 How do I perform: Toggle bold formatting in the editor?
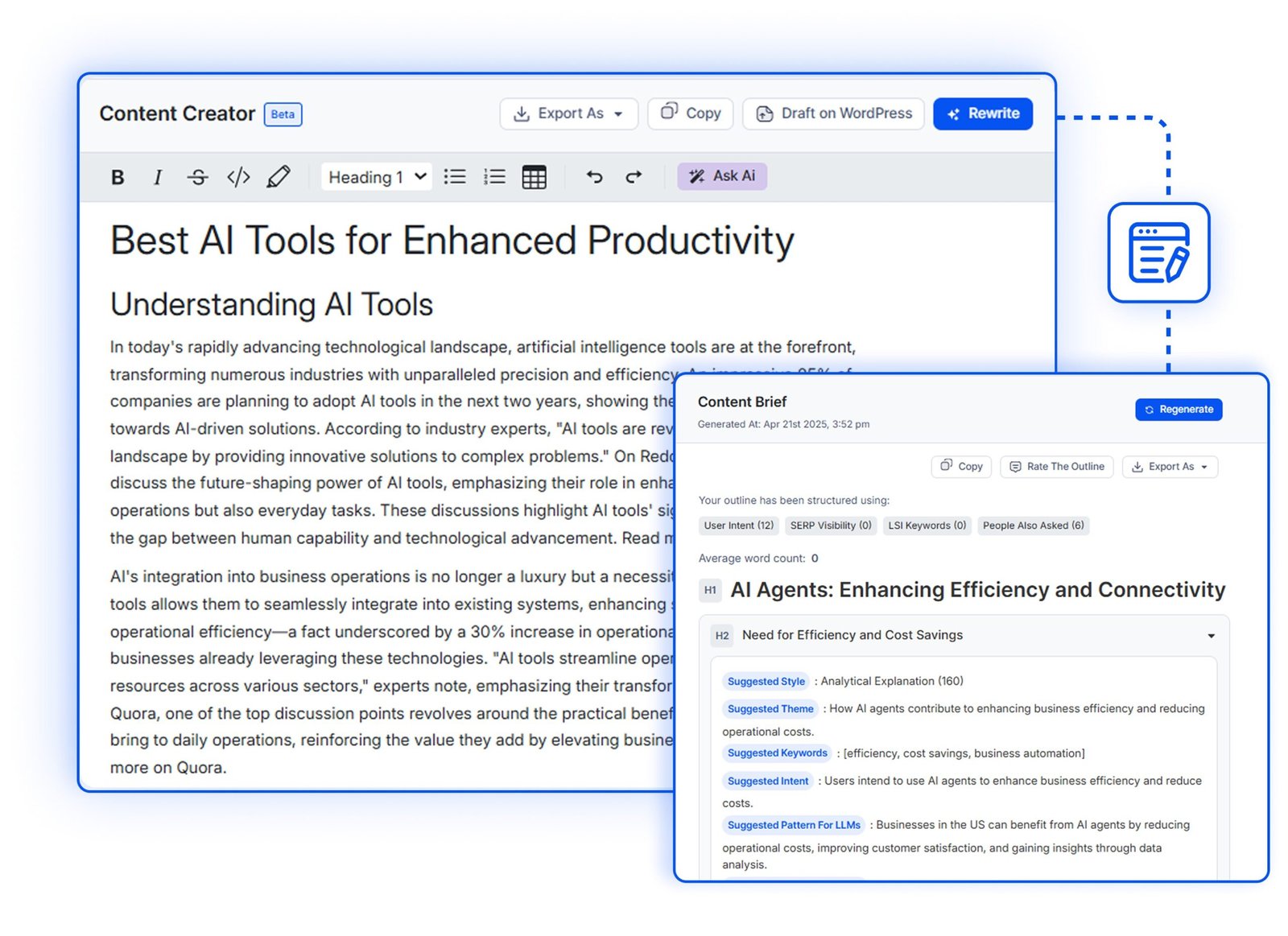click(x=118, y=176)
